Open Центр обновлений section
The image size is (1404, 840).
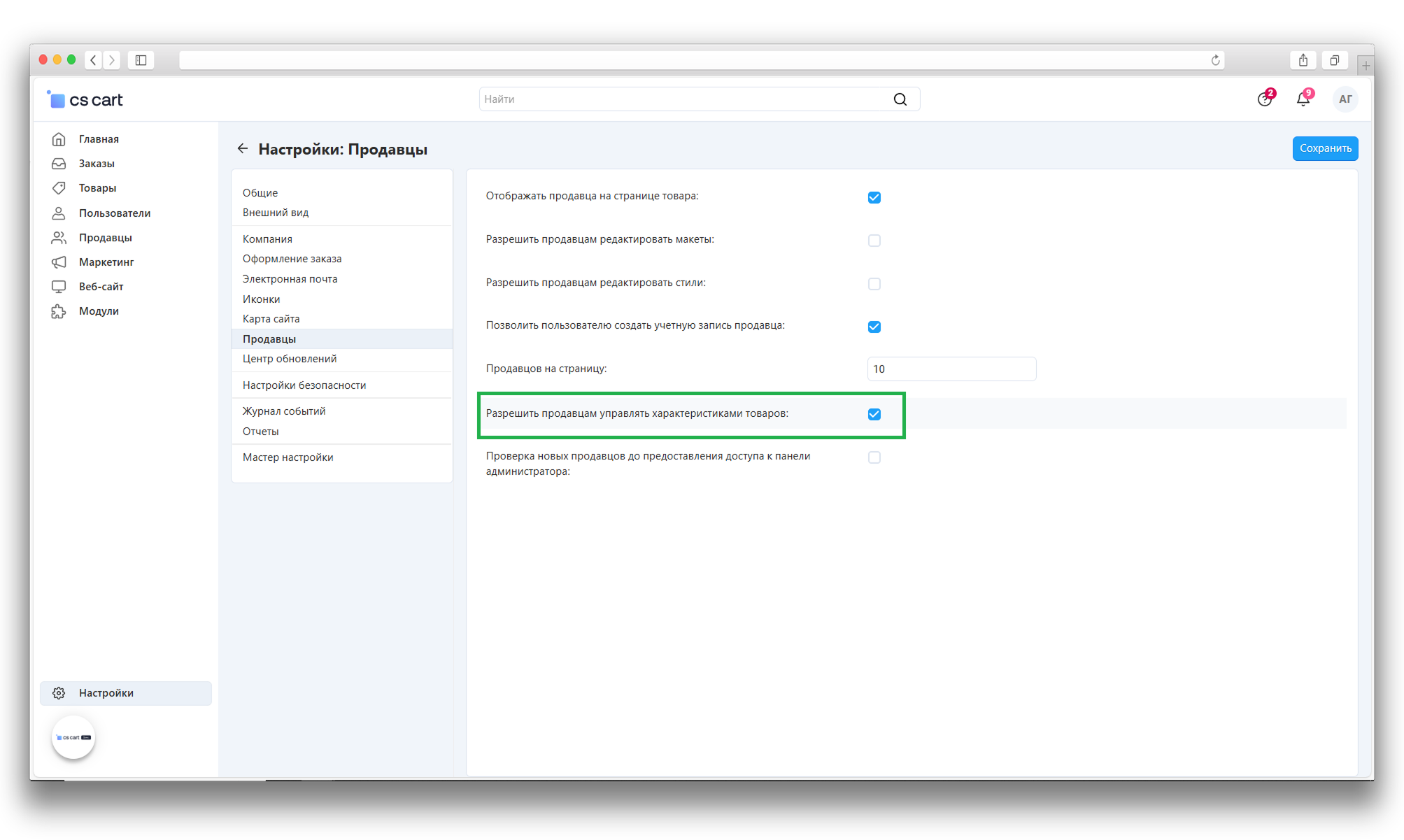point(290,359)
